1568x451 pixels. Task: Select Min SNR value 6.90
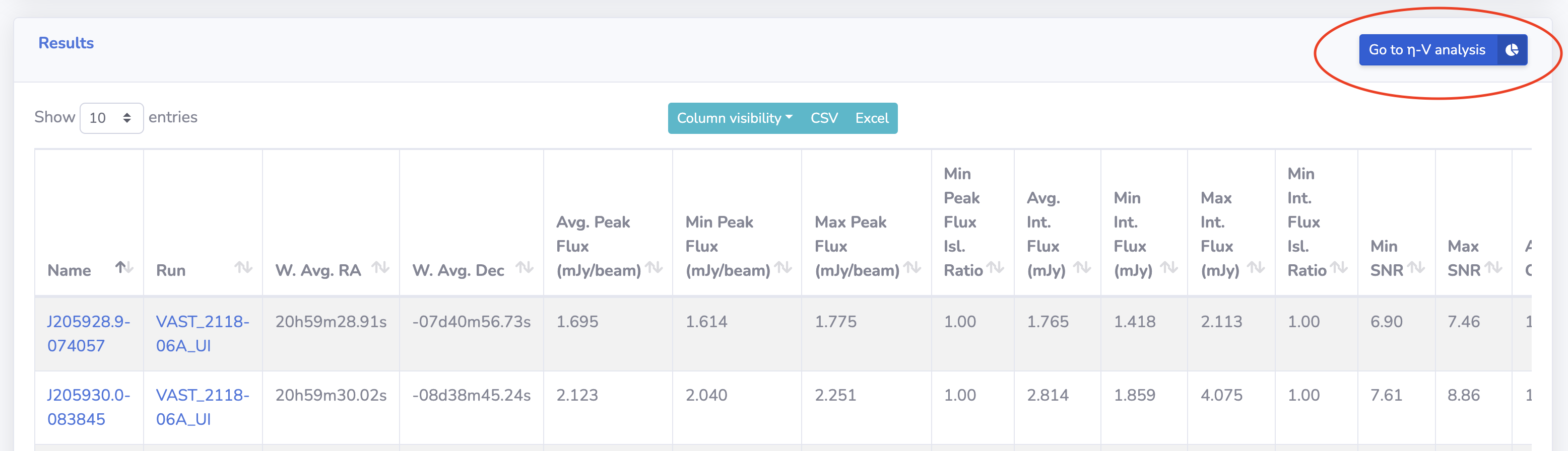click(x=1386, y=322)
